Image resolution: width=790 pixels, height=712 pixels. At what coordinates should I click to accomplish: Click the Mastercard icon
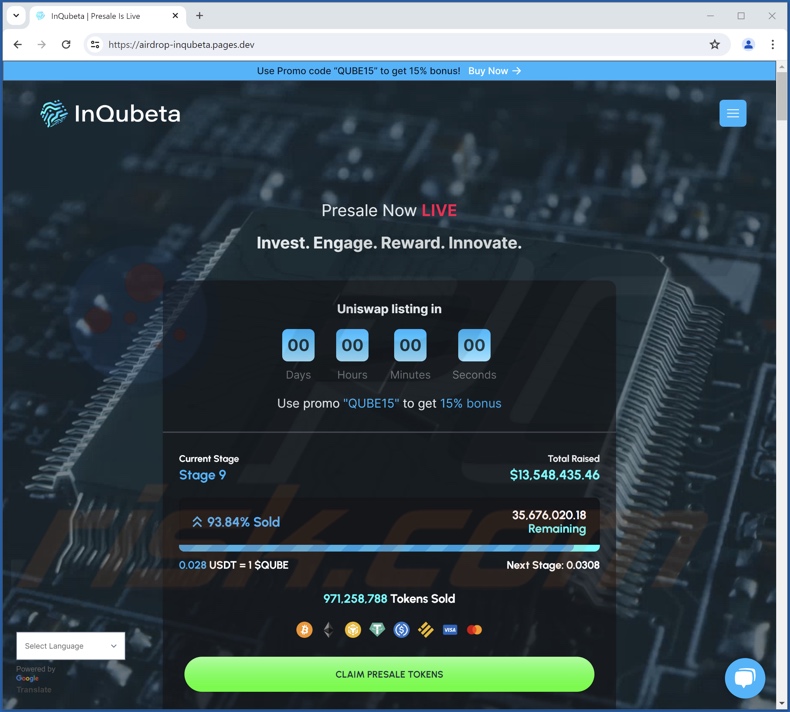474,629
